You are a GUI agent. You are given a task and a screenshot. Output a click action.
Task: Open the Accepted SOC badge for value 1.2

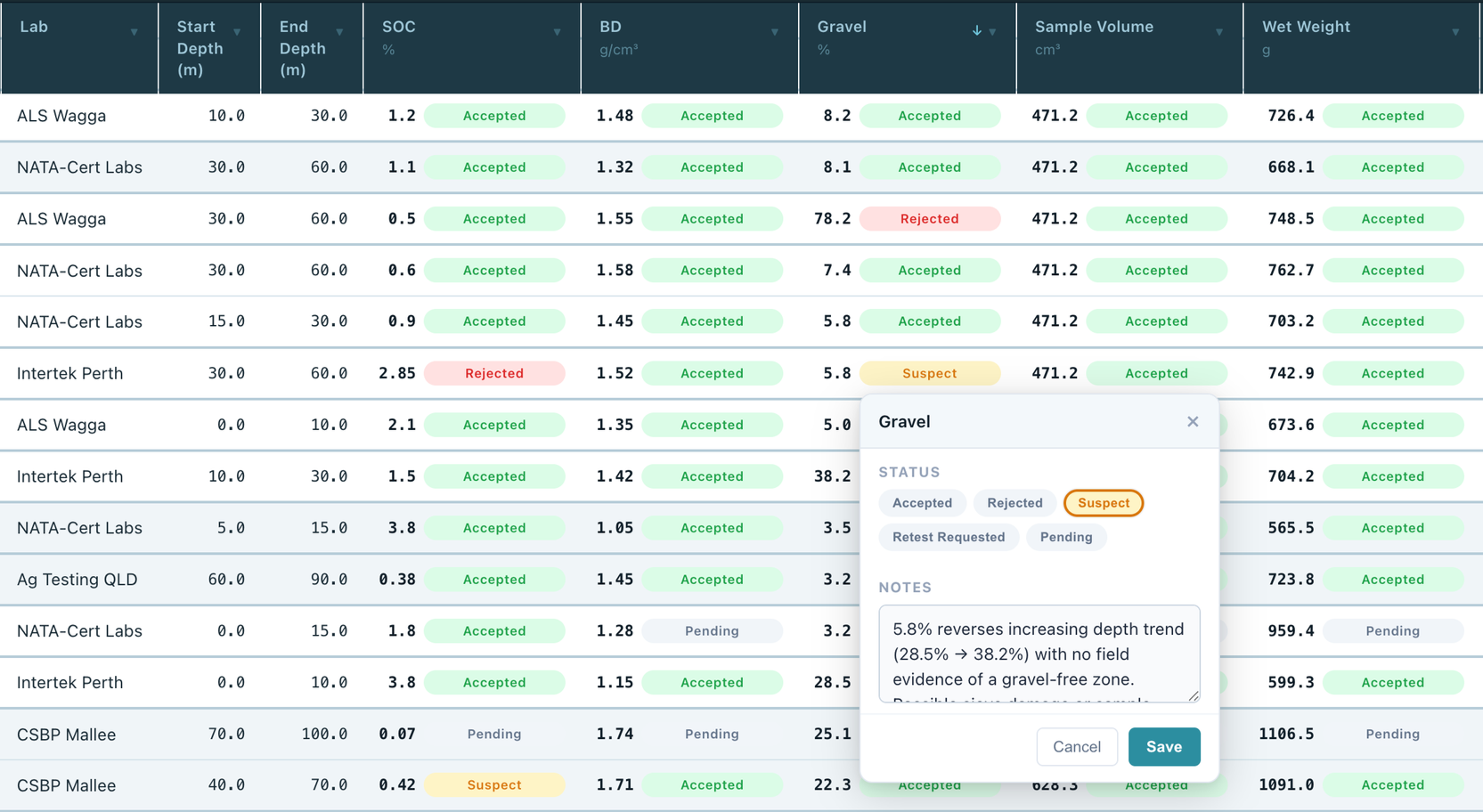494,116
